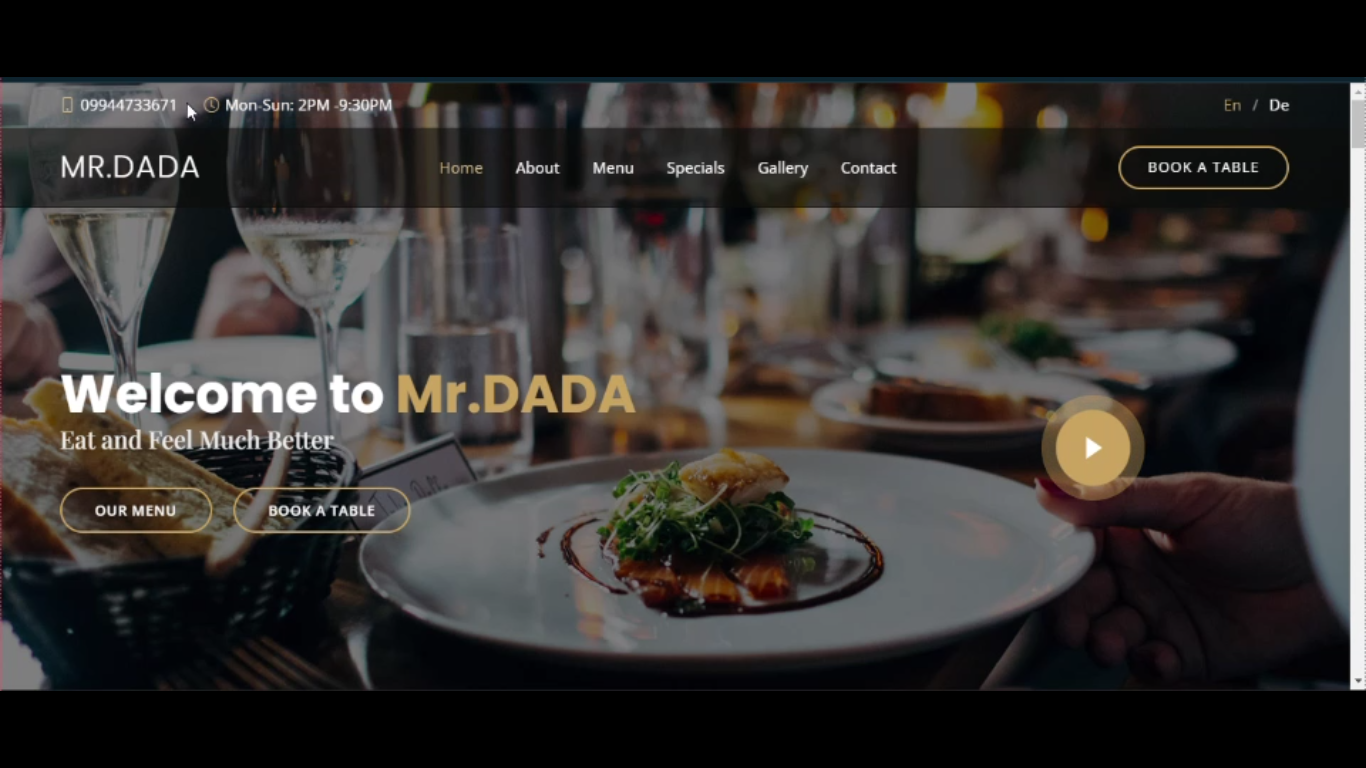Click the clock icon before opening hours

pos(211,105)
